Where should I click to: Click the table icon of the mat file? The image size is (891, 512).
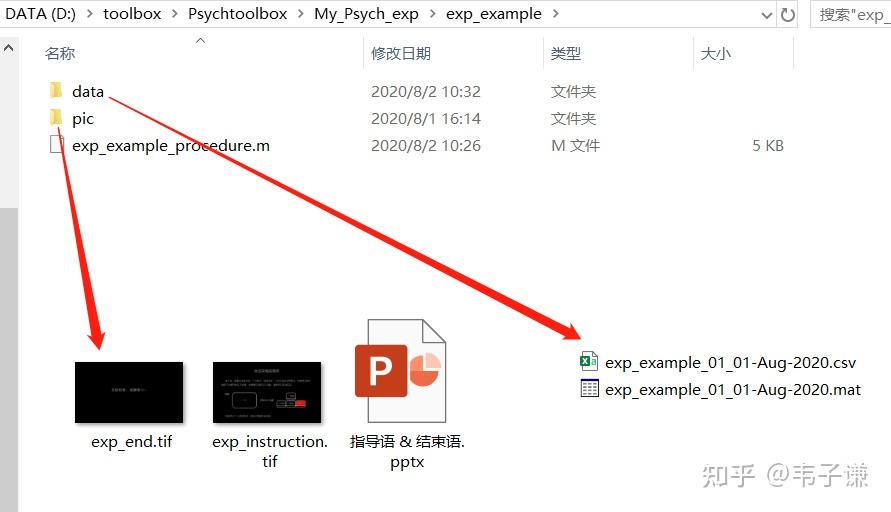[x=589, y=389]
